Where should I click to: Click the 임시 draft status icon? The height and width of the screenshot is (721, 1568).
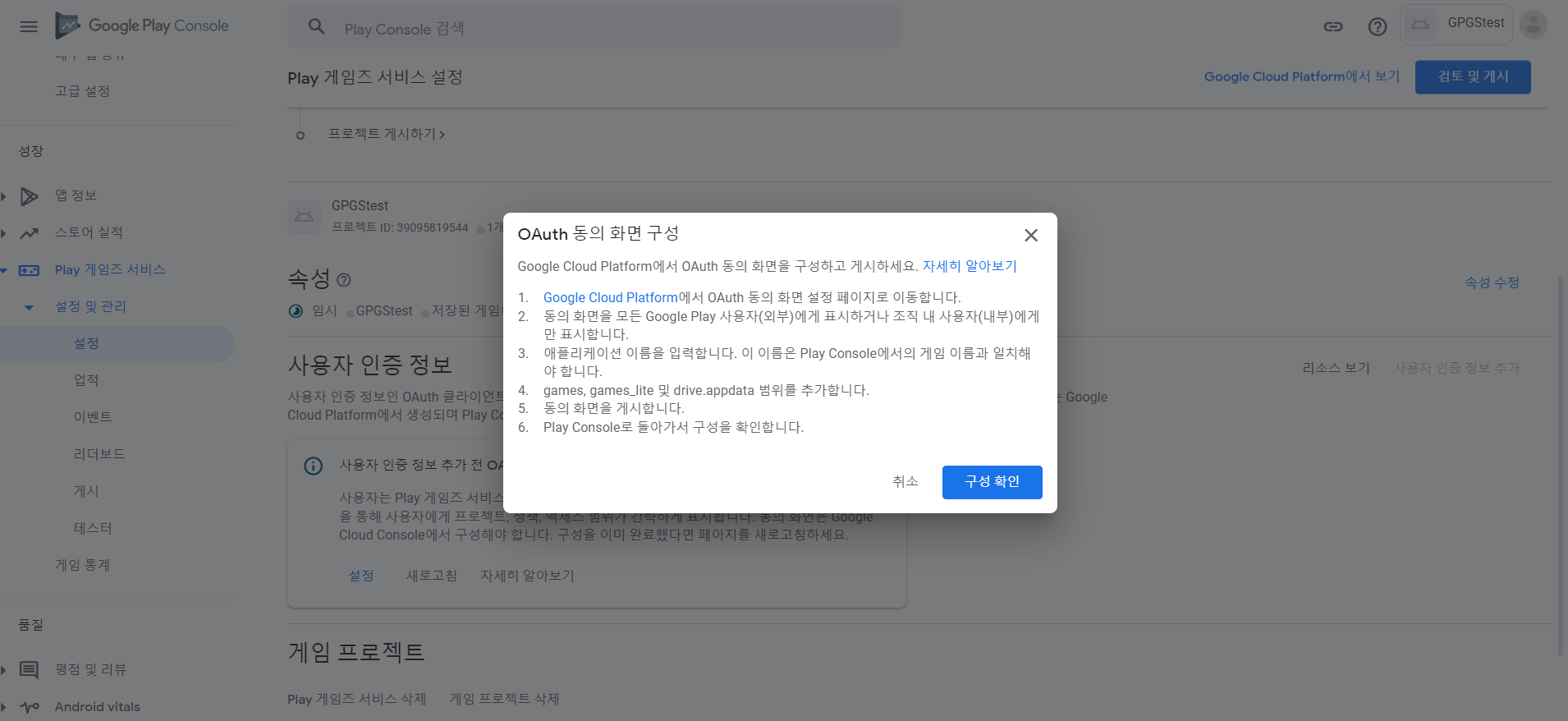pyautogui.click(x=296, y=311)
